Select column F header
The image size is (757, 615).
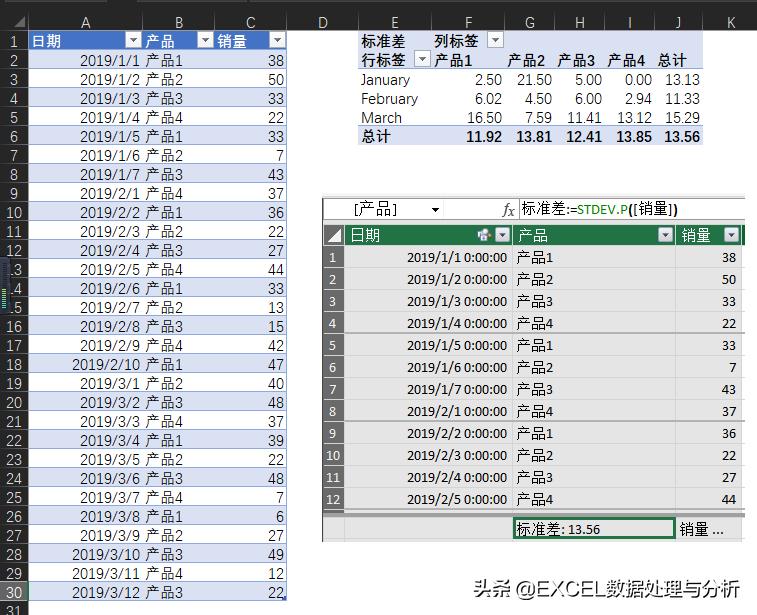(x=468, y=22)
